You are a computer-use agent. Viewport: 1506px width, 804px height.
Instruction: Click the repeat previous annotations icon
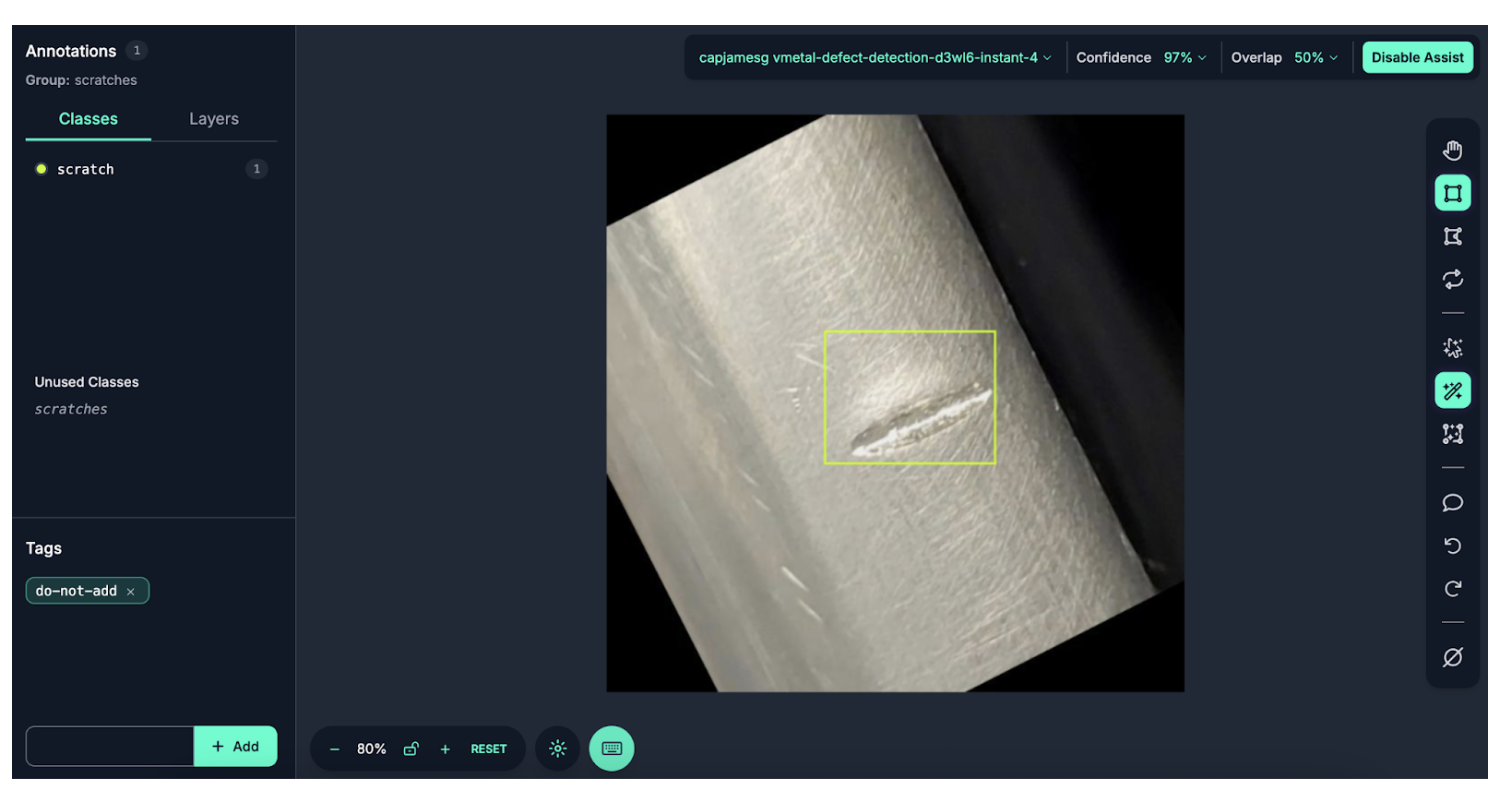pyautogui.click(x=1452, y=279)
